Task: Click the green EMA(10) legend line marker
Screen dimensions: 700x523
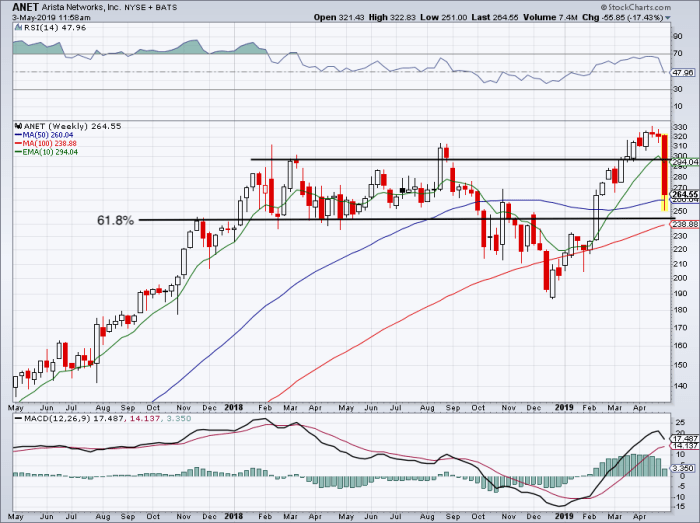Action: pos(18,152)
